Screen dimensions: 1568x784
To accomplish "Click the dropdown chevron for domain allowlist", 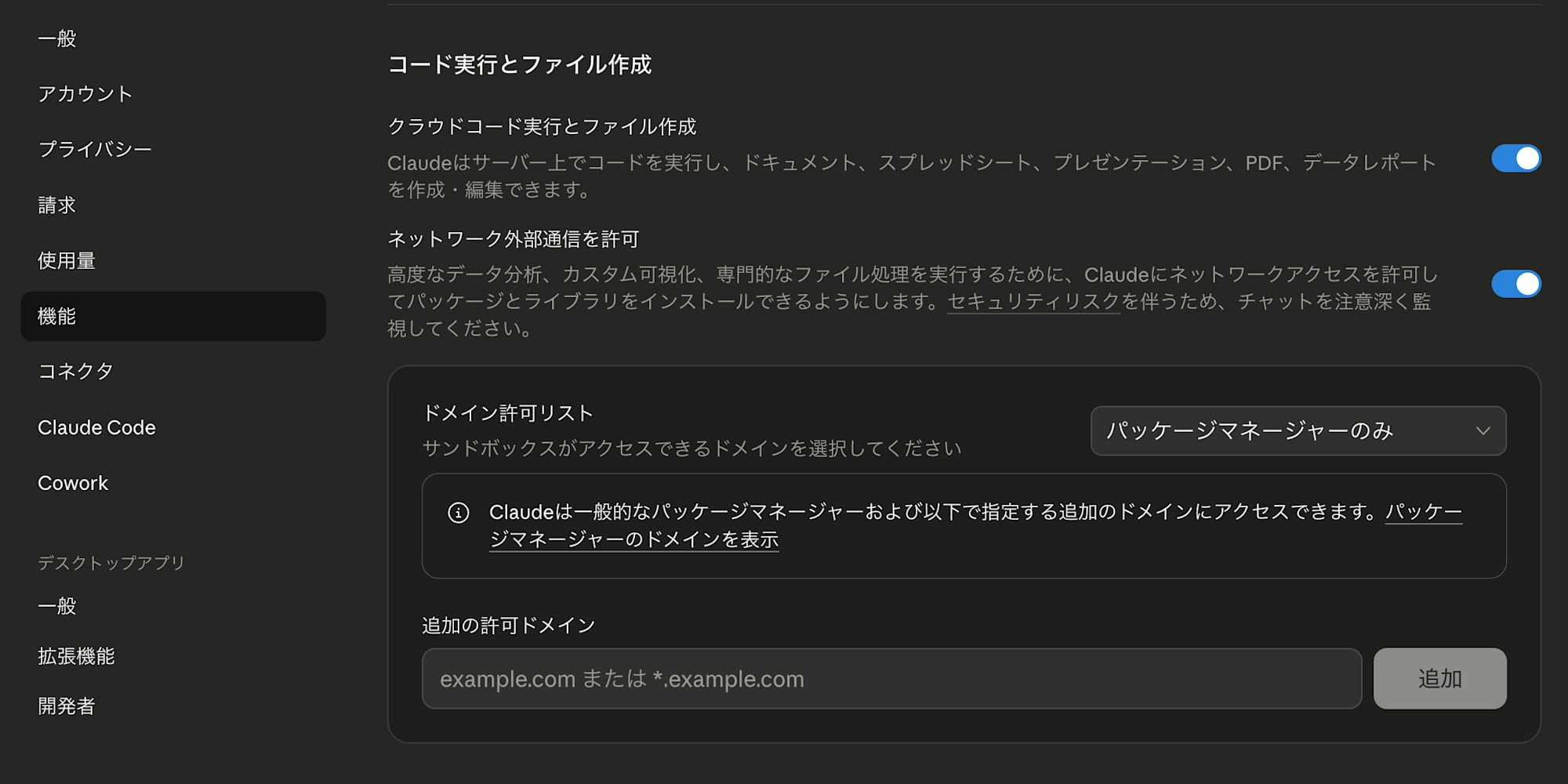I will [1483, 430].
